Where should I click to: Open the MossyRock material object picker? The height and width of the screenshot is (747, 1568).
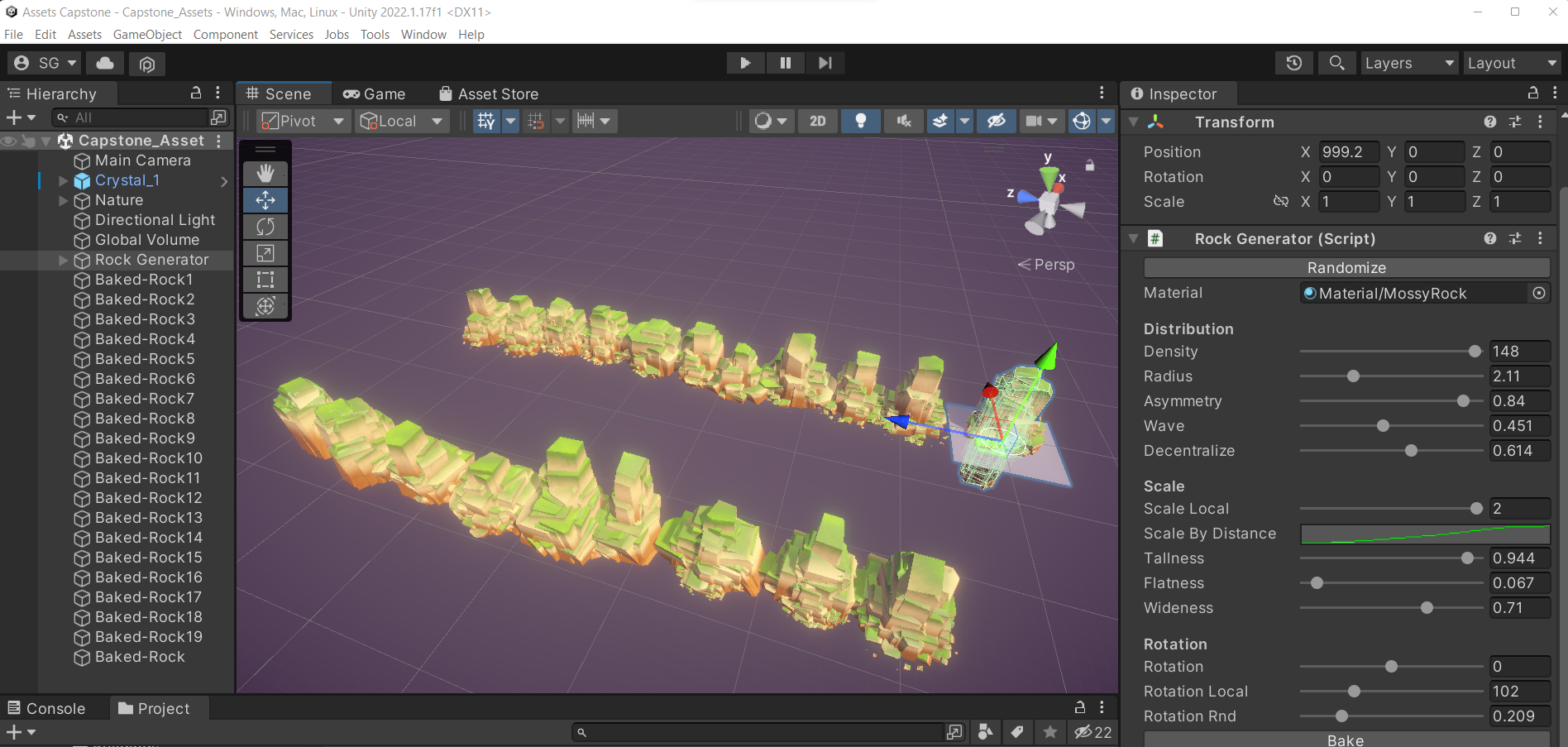point(1538,292)
